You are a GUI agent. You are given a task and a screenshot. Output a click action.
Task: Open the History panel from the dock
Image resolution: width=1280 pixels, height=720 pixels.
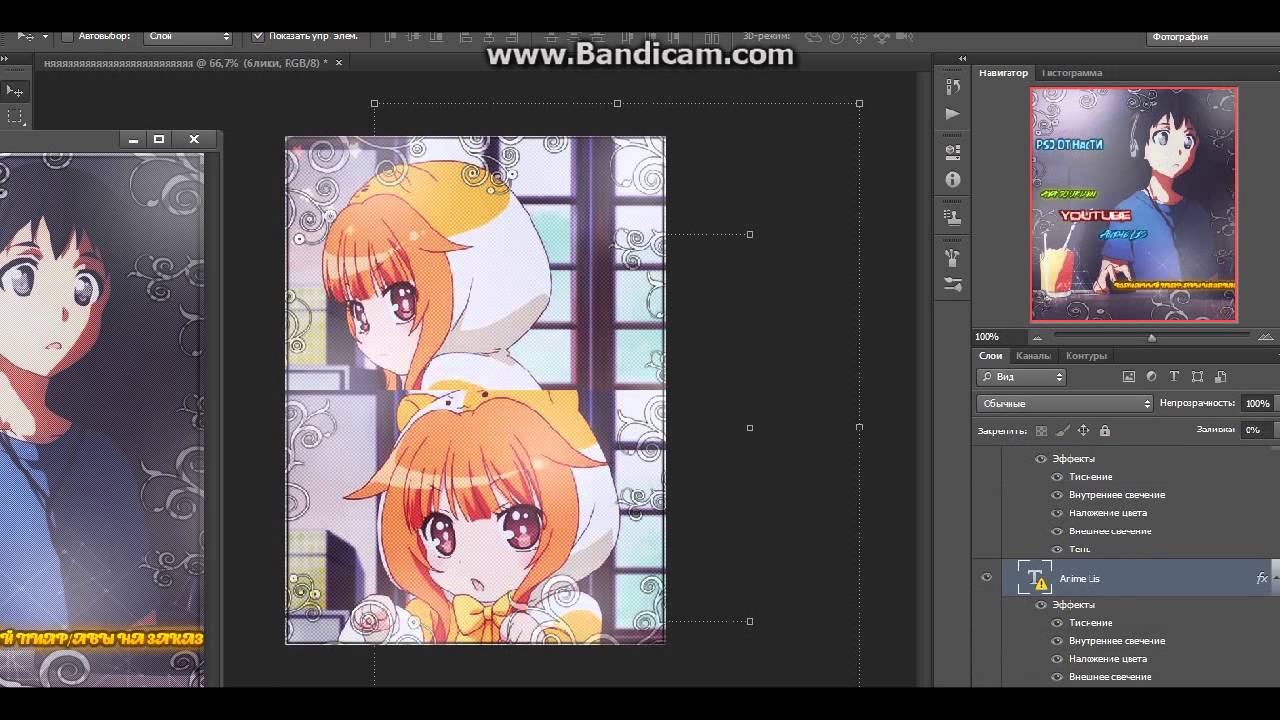coord(953,88)
